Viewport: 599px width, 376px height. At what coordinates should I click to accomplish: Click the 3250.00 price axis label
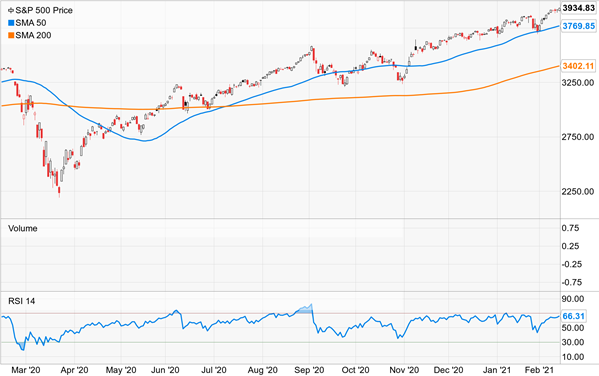[x=578, y=83]
